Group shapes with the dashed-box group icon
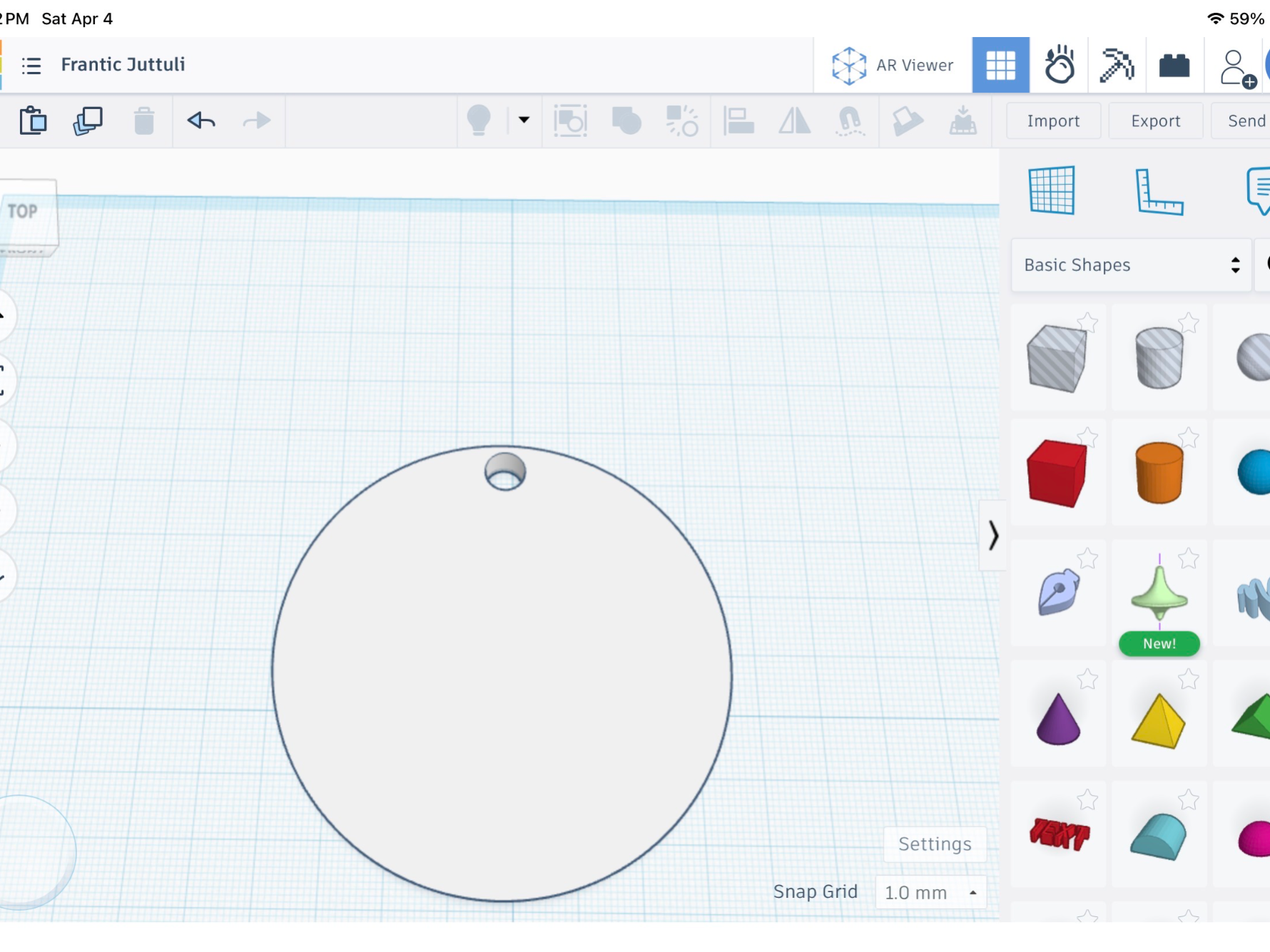Screen dimensions: 1270x952 570,121
